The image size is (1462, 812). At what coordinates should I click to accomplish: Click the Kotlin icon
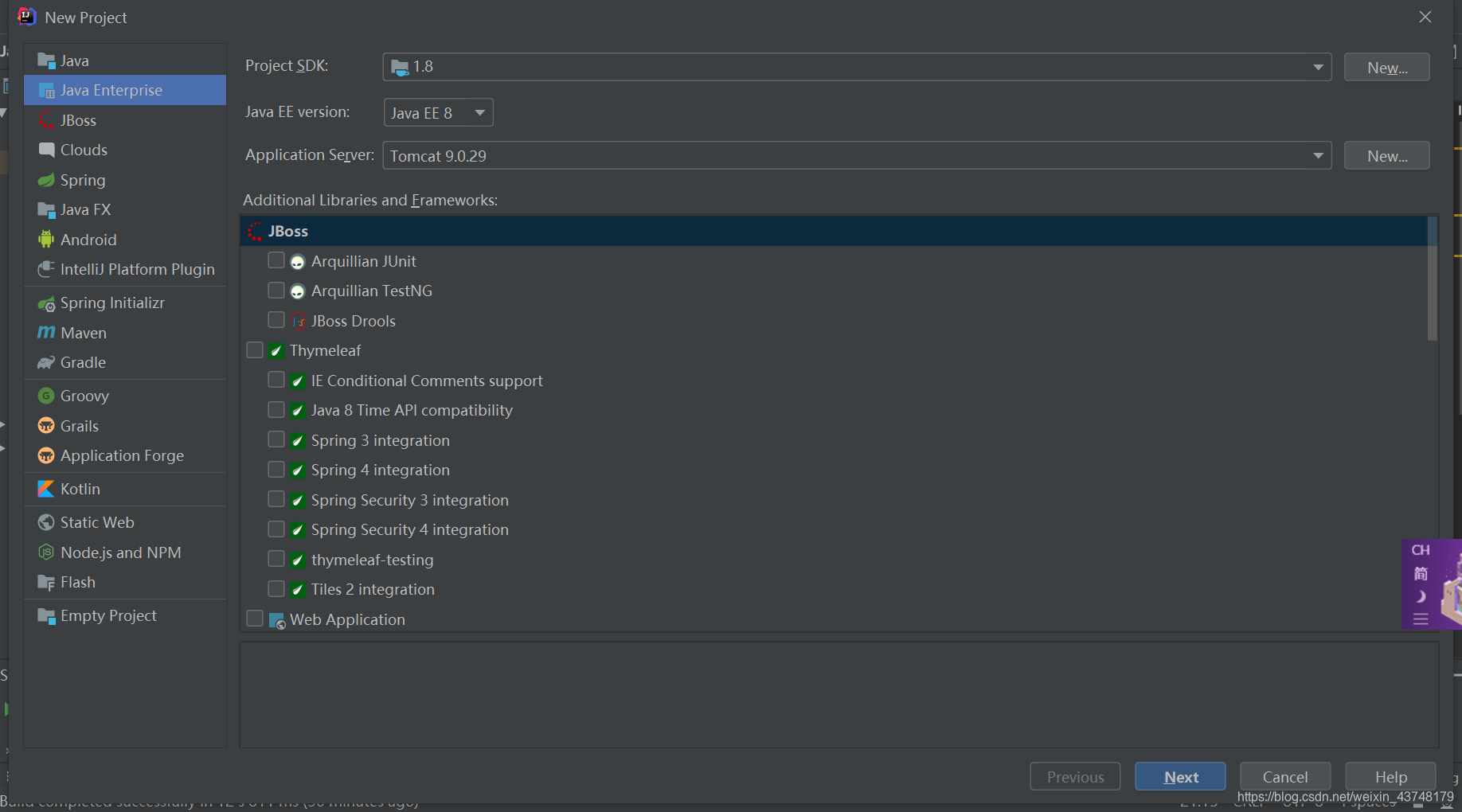click(46, 489)
